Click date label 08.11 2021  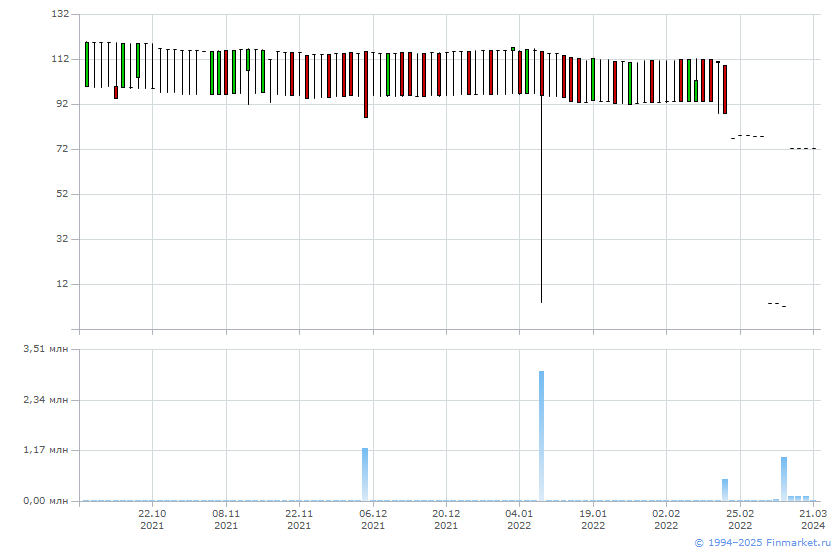tap(226, 519)
